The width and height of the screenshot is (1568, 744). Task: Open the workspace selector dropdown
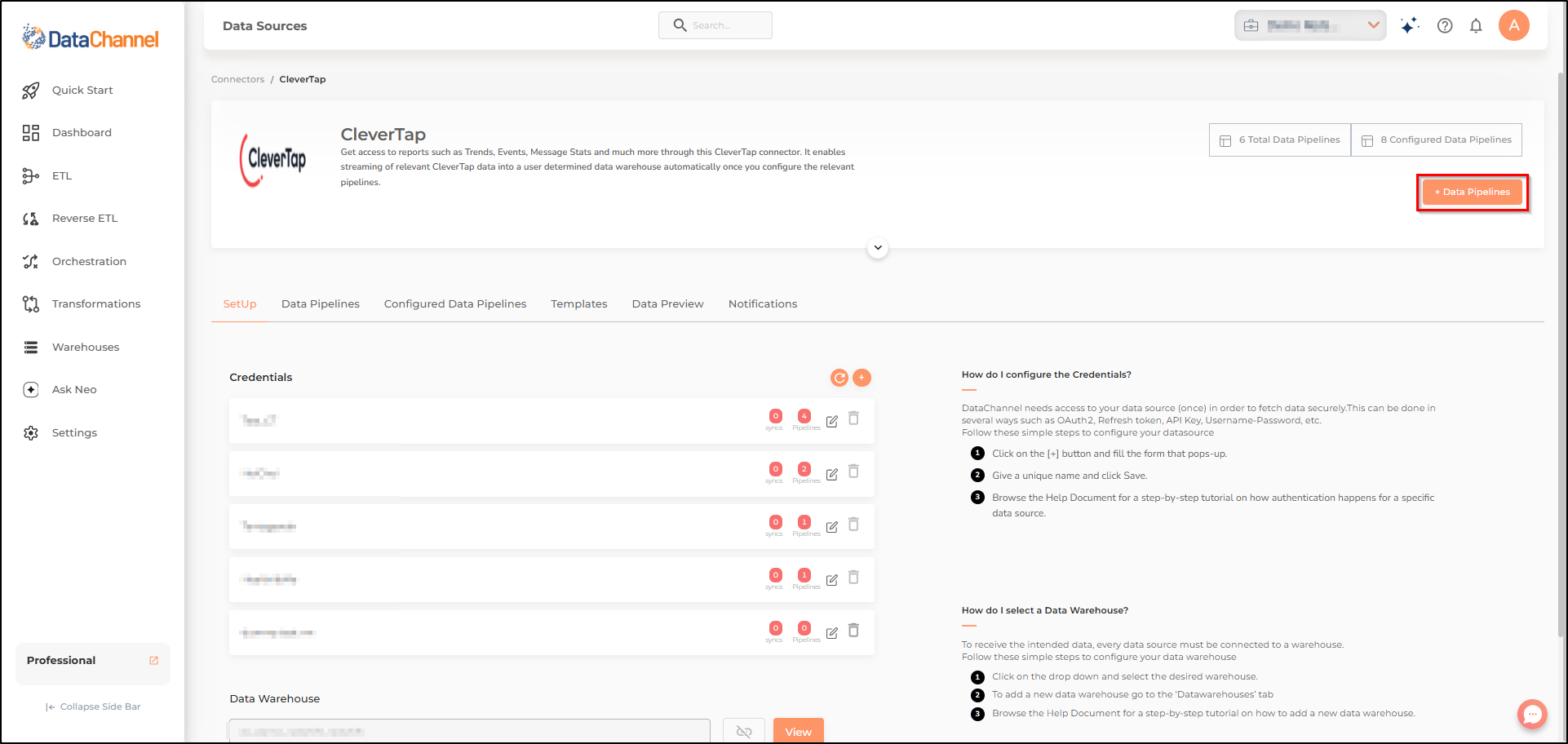coord(1310,26)
